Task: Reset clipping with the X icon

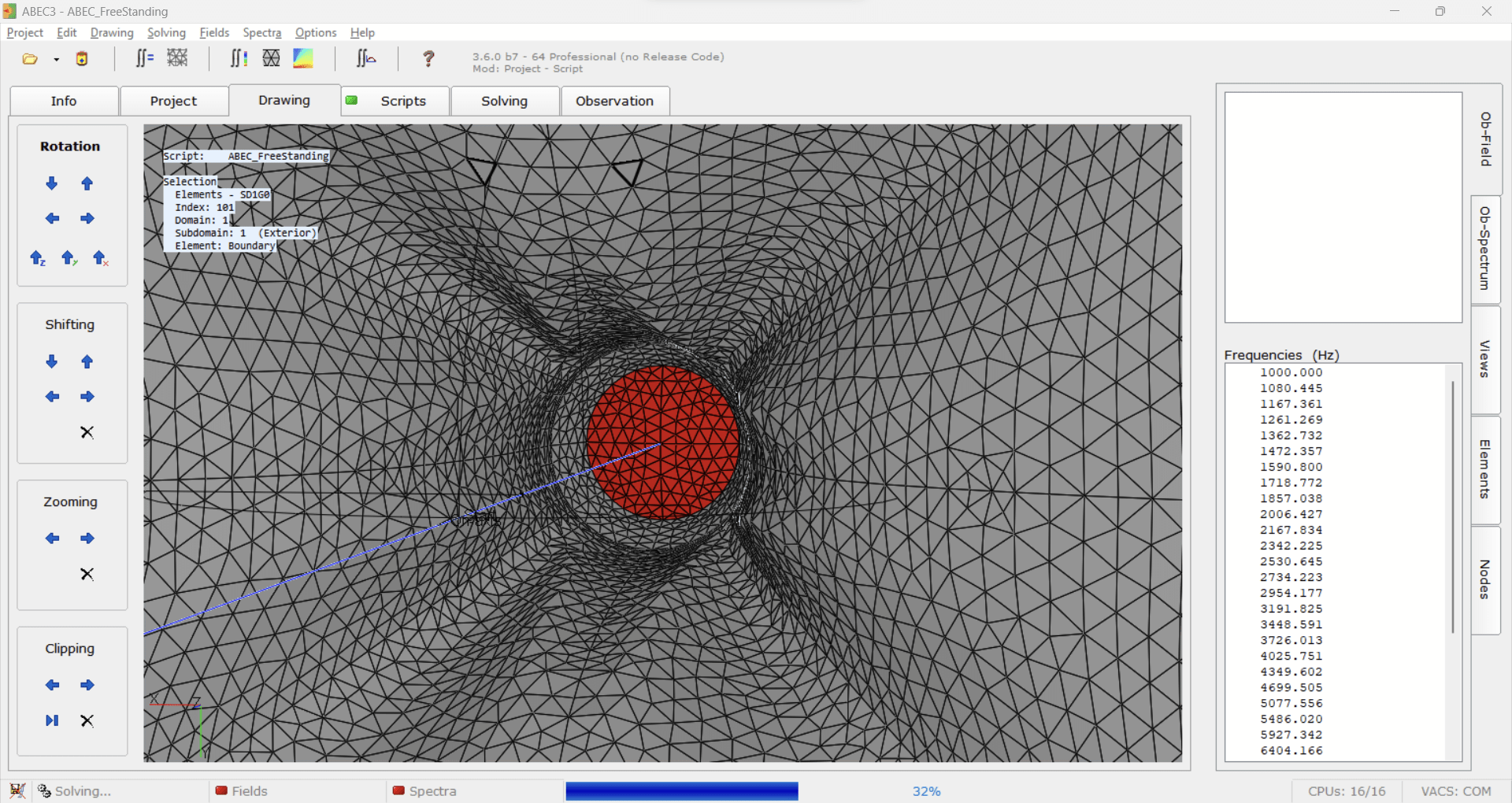Action: pos(87,720)
